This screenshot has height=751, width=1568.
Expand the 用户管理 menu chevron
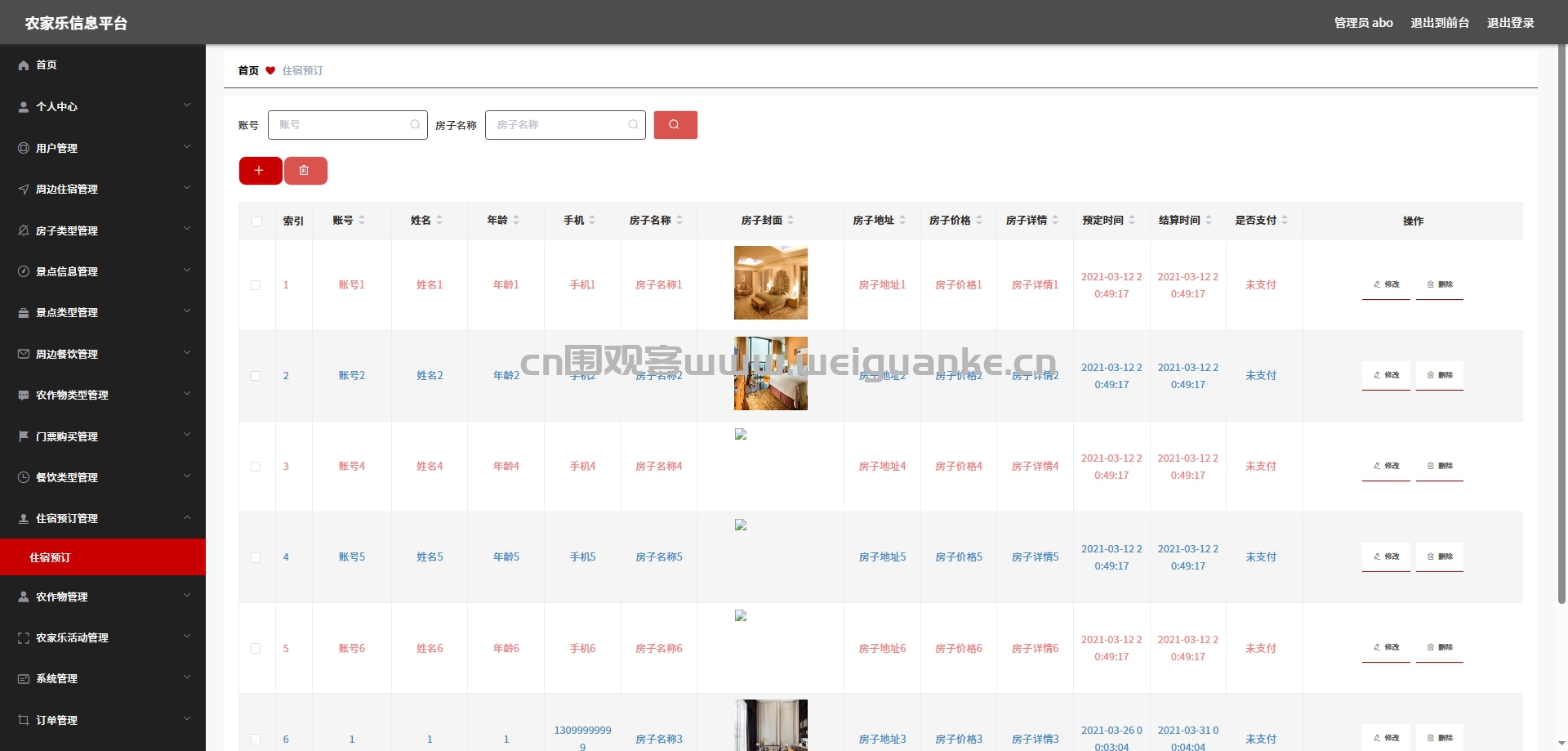187,147
